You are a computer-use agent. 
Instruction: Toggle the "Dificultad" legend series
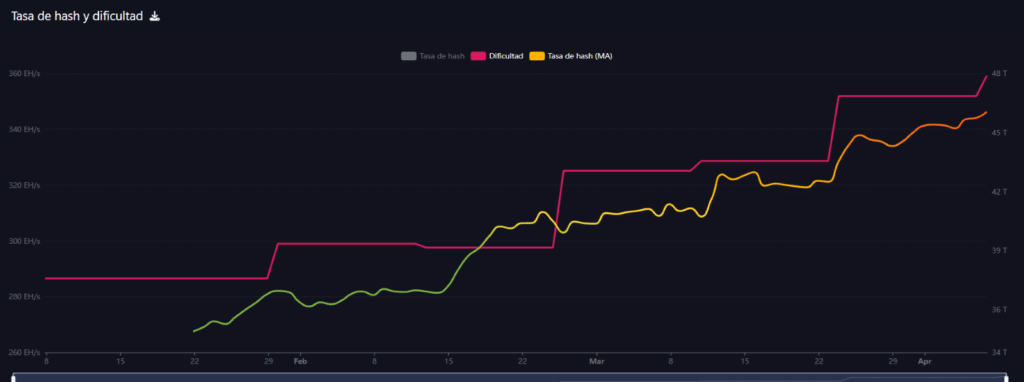497,56
